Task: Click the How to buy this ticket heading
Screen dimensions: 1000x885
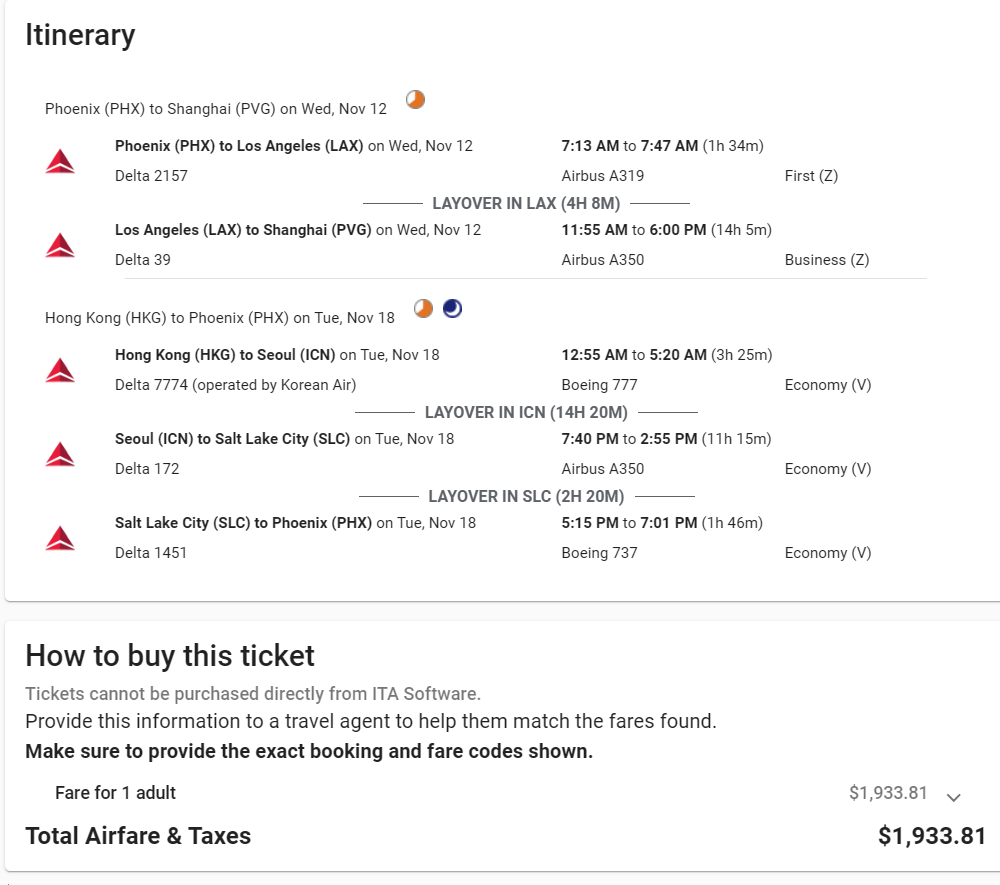Action: 170,656
